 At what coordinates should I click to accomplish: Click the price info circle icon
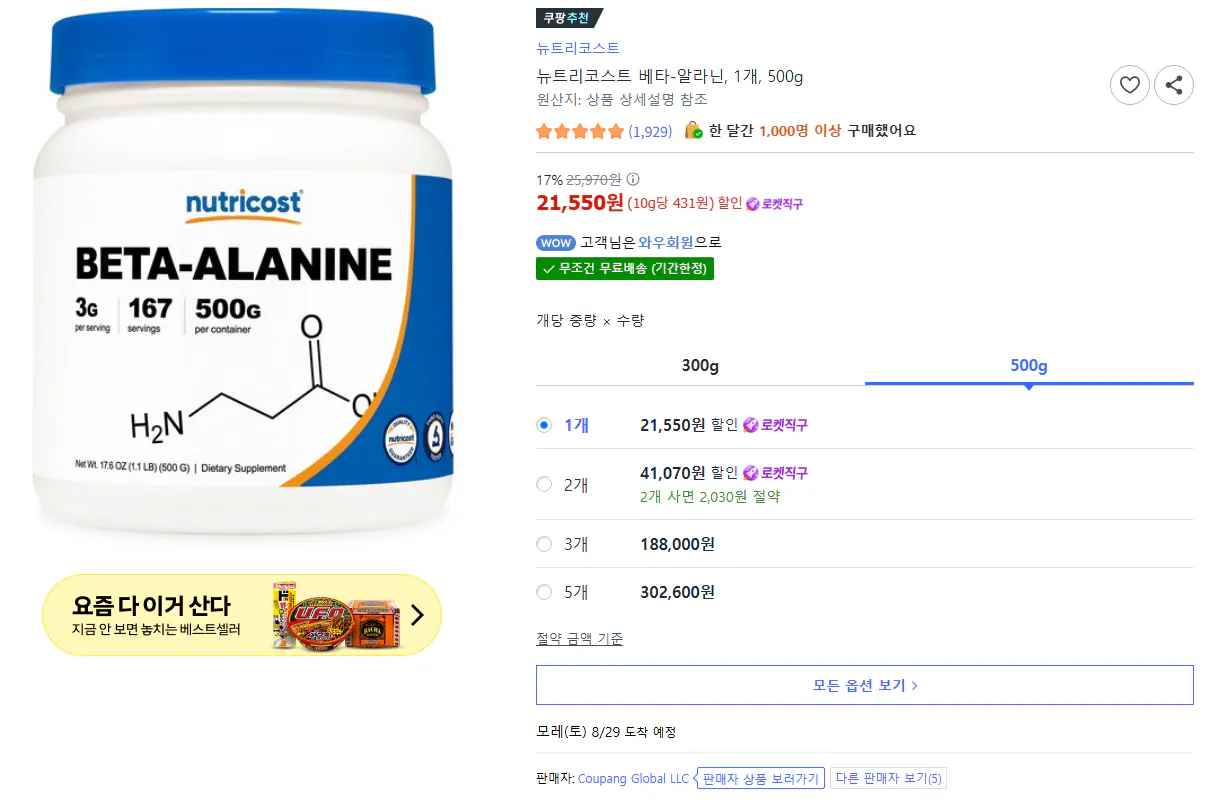click(x=632, y=180)
